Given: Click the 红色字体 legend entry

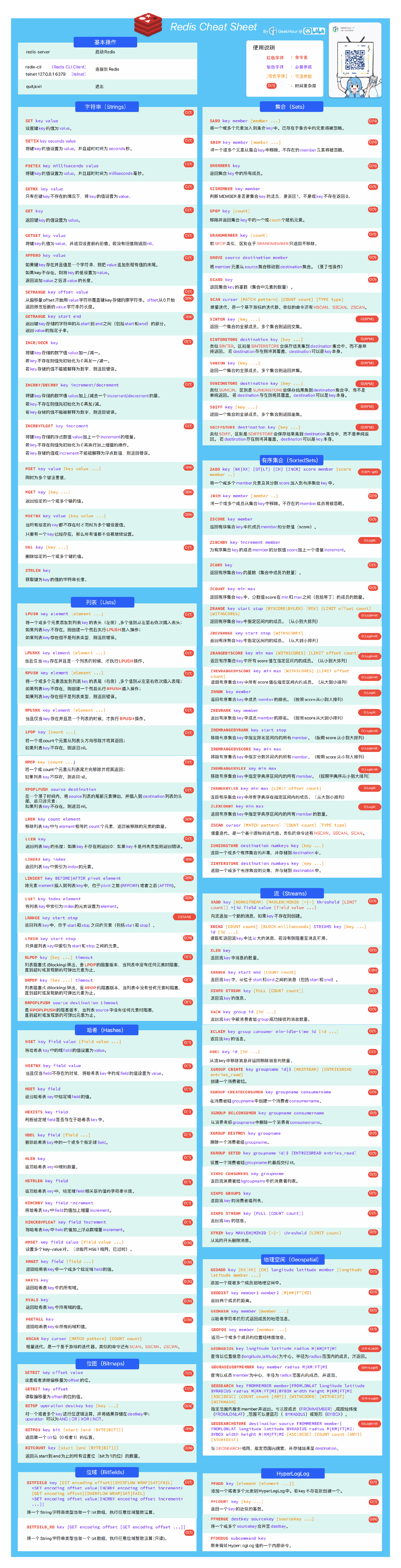Looking at the screenshot, I should pyautogui.click(x=275, y=58).
